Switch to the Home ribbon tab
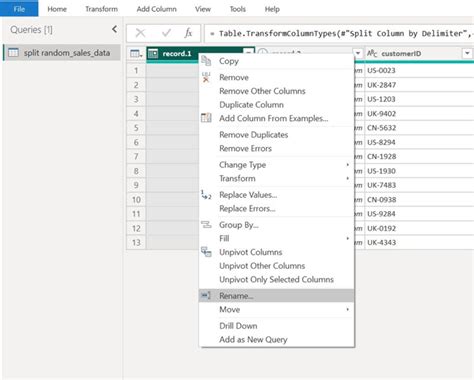Viewport: 474px width, 380px height. pyautogui.click(x=57, y=9)
